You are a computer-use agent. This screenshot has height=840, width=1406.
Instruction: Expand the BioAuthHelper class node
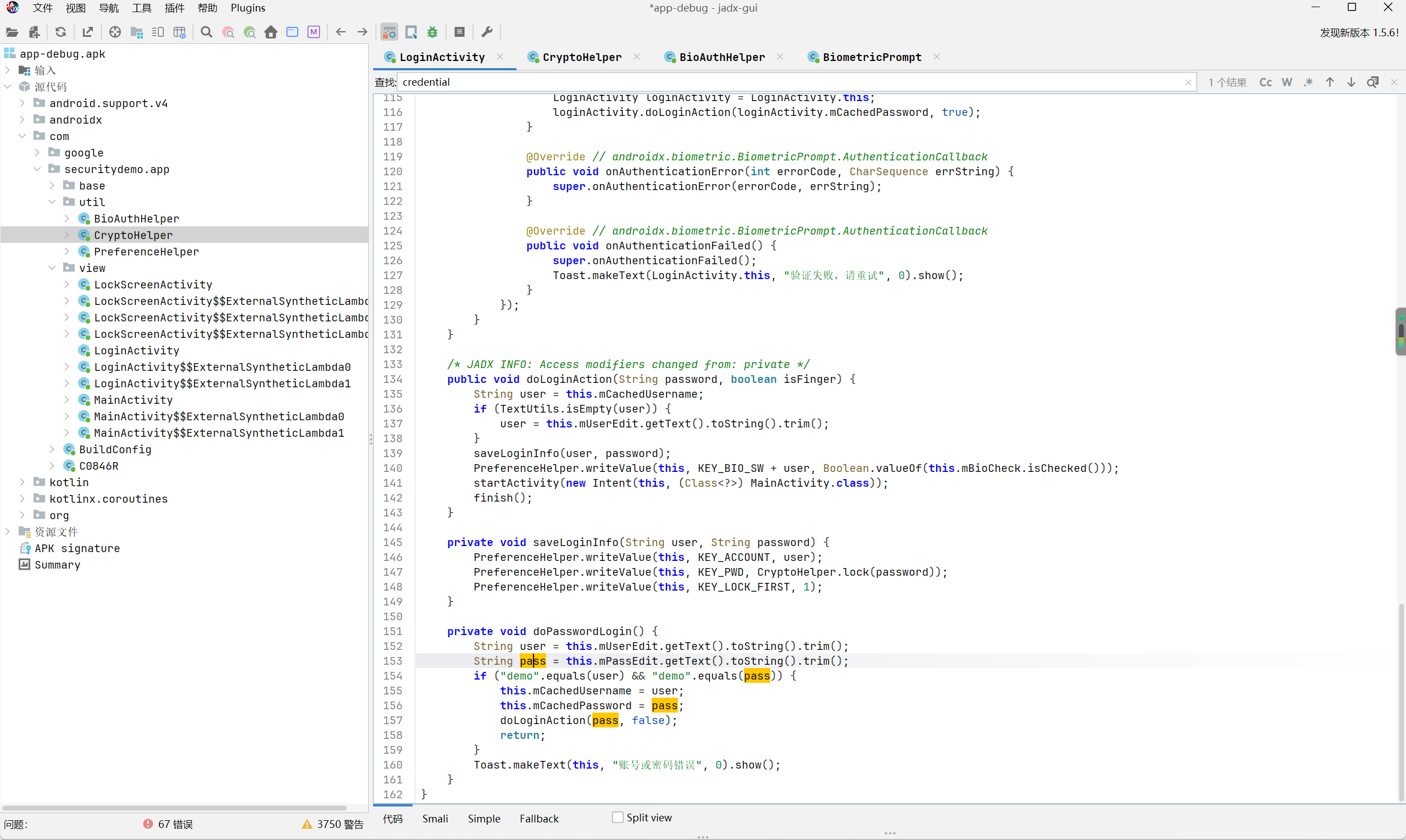67,219
